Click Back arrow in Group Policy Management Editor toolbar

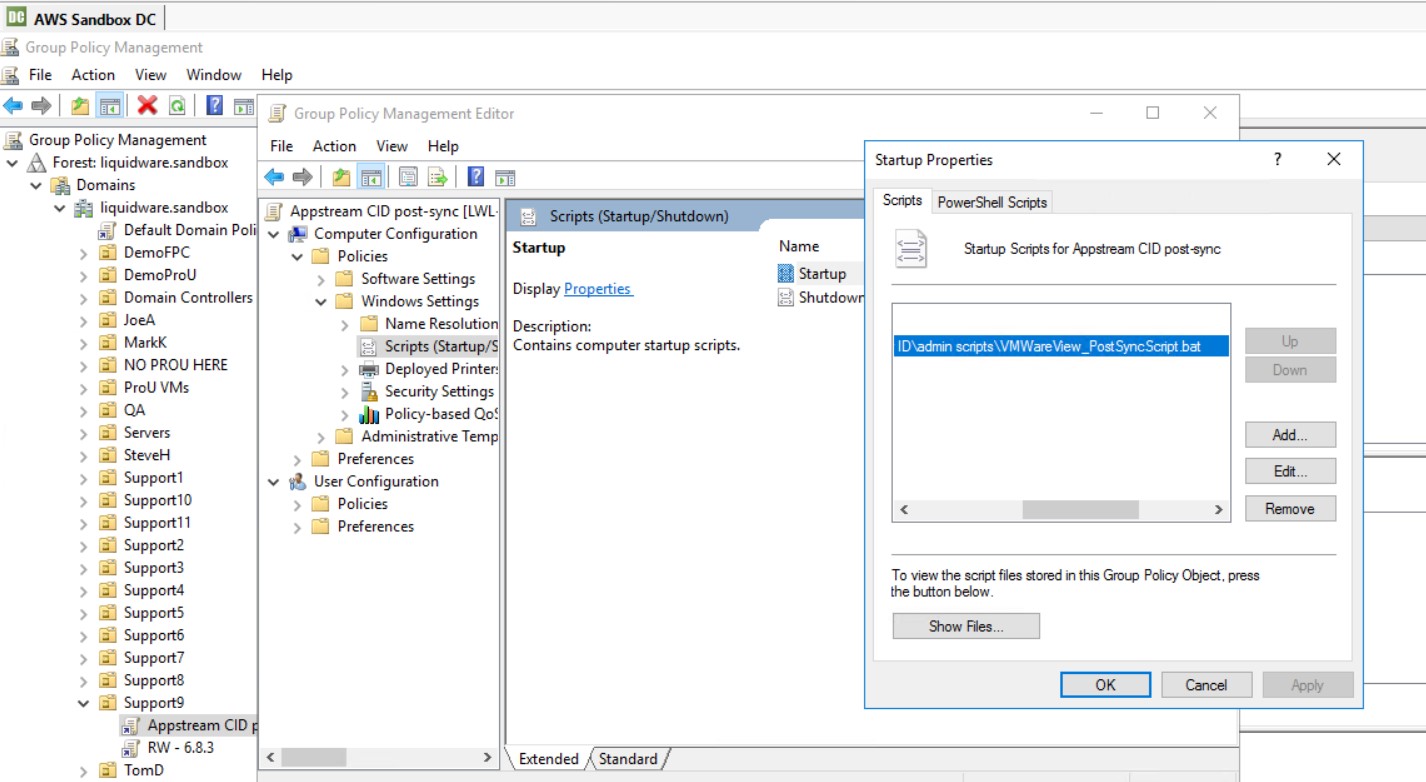(274, 178)
